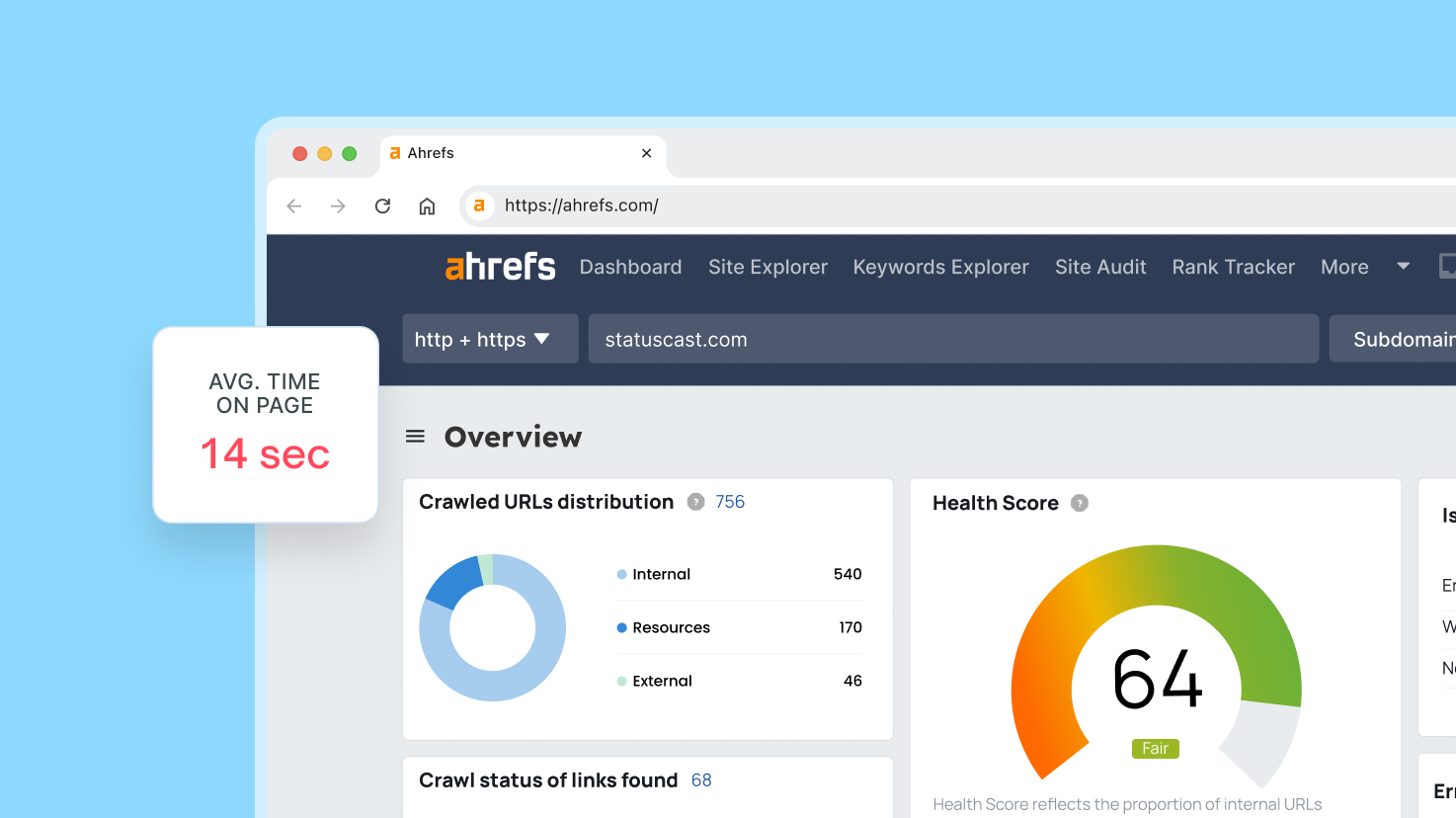Click the green window maximize dot
The height and width of the screenshot is (818, 1456).
pyautogui.click(x=349, y=153)
